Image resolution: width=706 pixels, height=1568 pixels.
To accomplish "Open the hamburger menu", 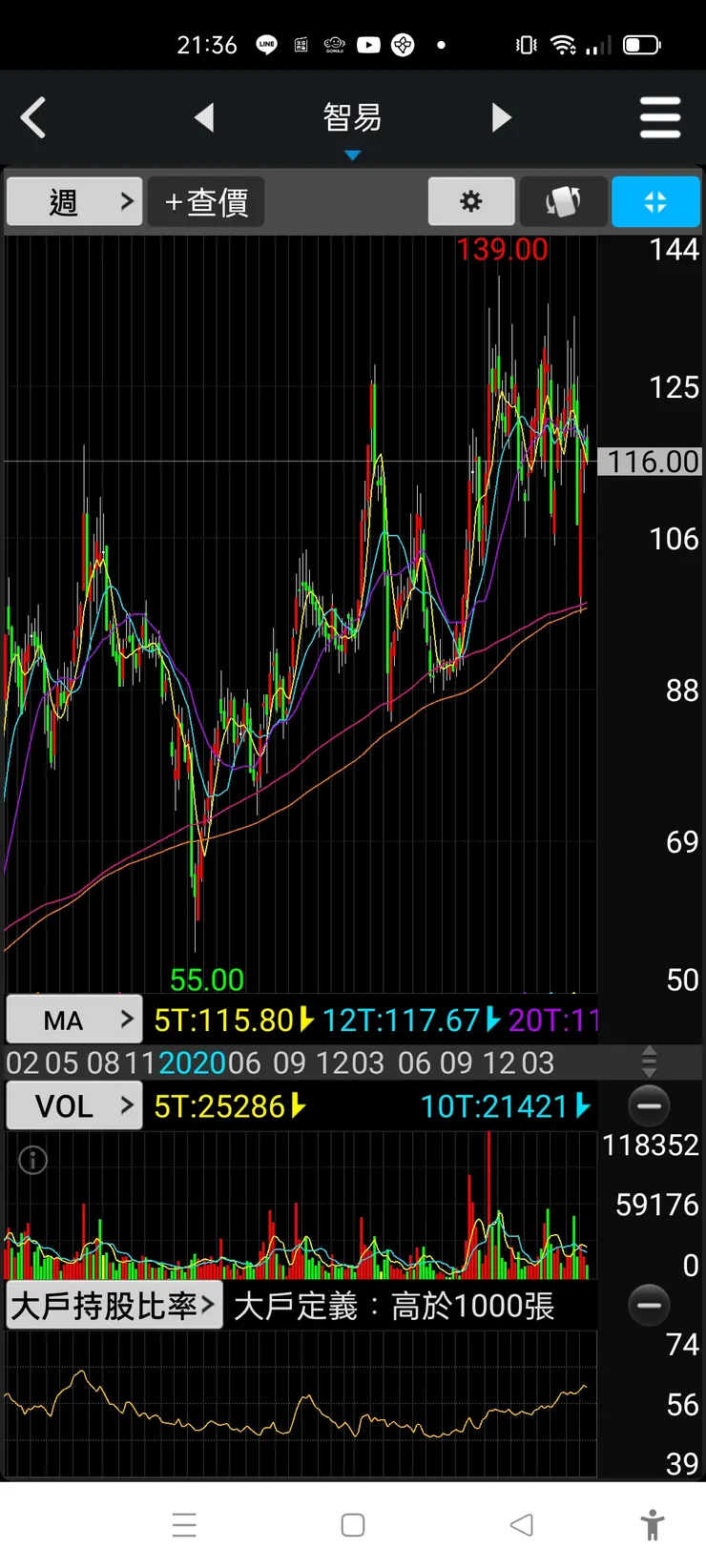I will pos(660,118).
